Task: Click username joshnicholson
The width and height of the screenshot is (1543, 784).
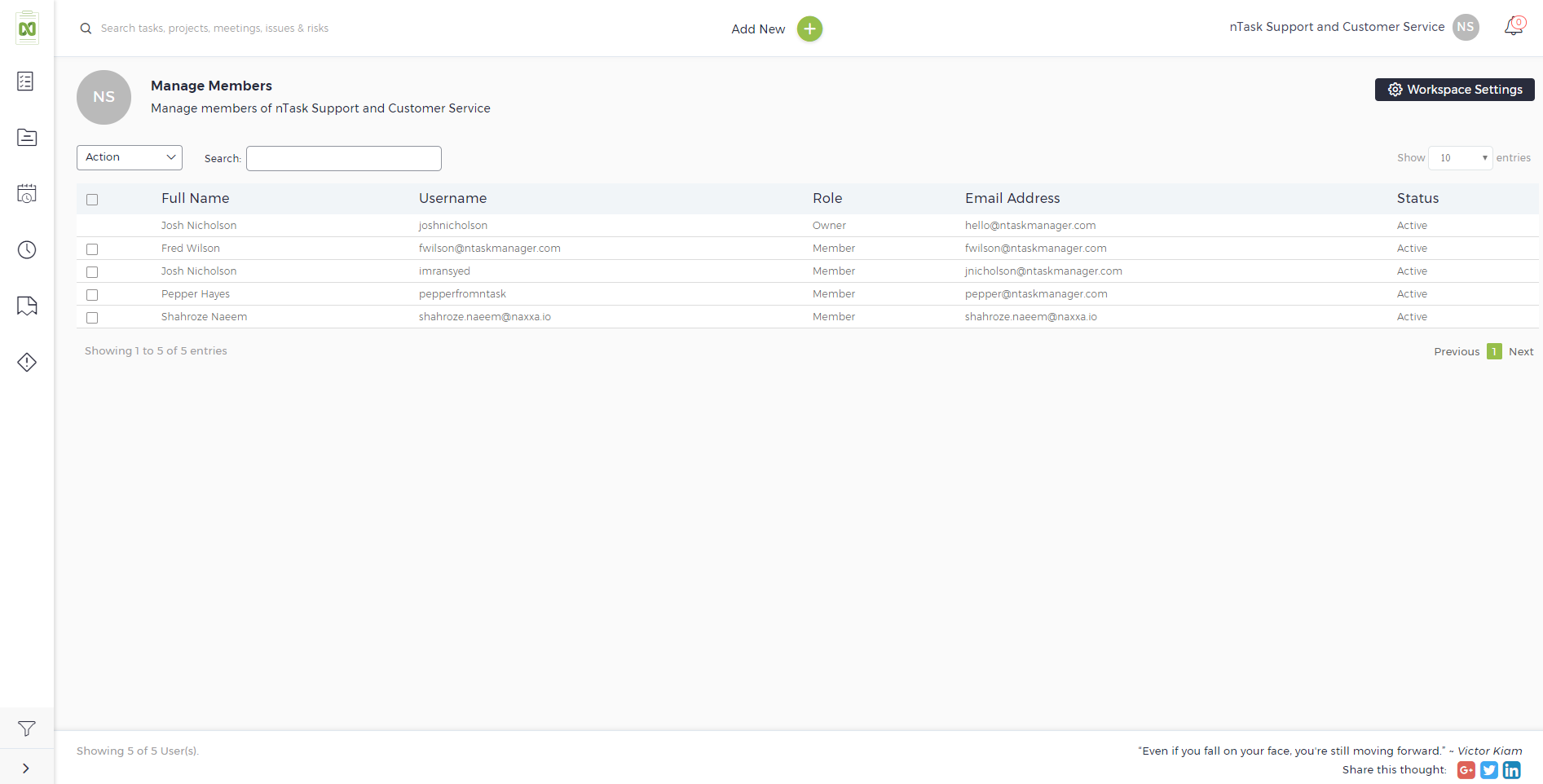Action: [453, 226]
